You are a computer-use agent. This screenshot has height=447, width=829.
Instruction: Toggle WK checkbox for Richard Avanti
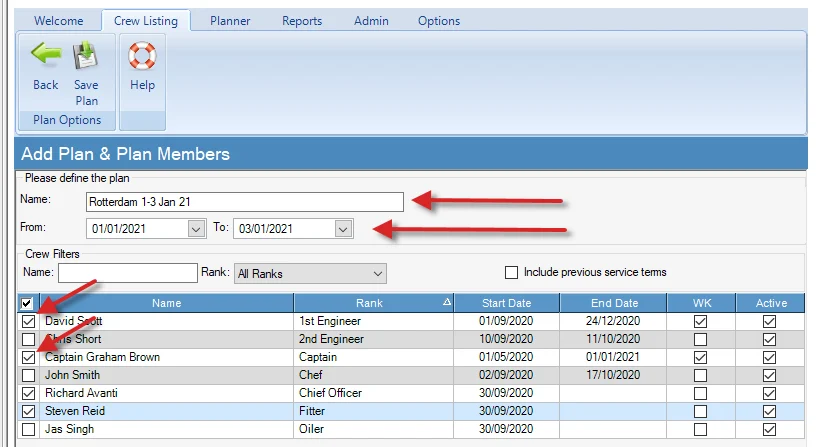pos(700,393)
